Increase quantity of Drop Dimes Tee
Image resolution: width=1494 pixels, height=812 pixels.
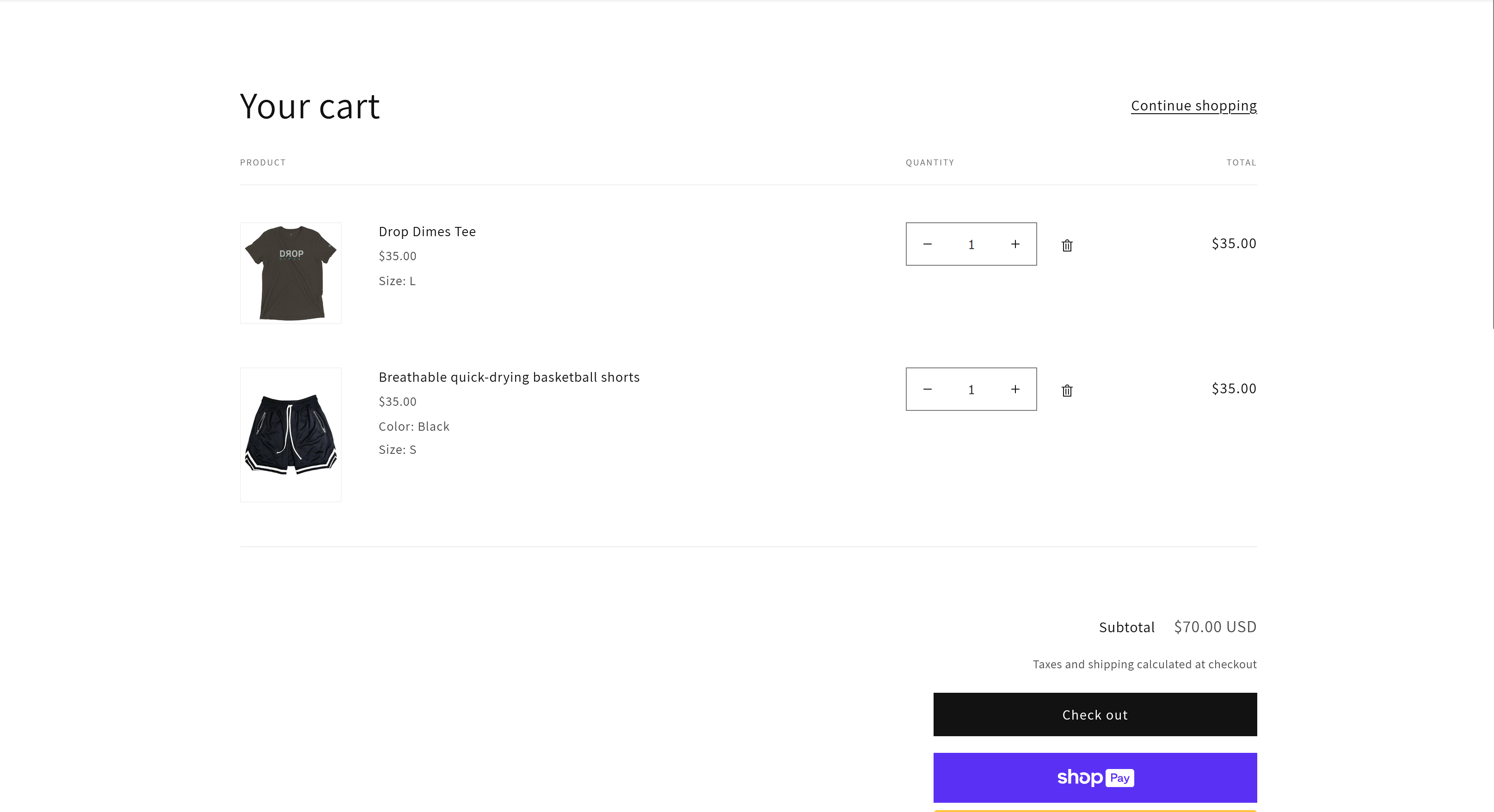(x=1015, y=244)
